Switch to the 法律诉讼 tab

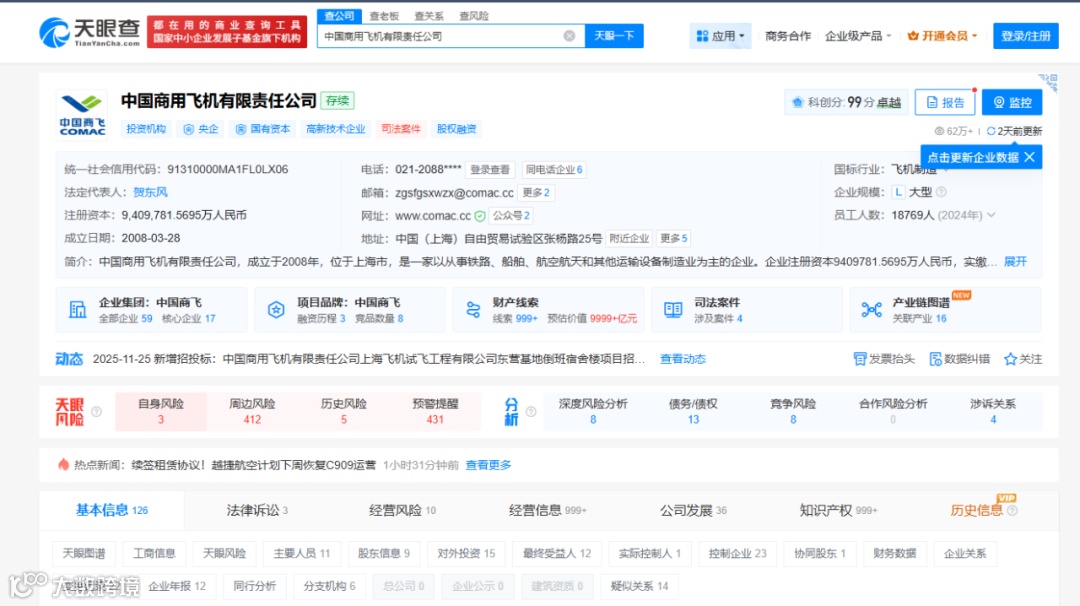pos(257,510)
